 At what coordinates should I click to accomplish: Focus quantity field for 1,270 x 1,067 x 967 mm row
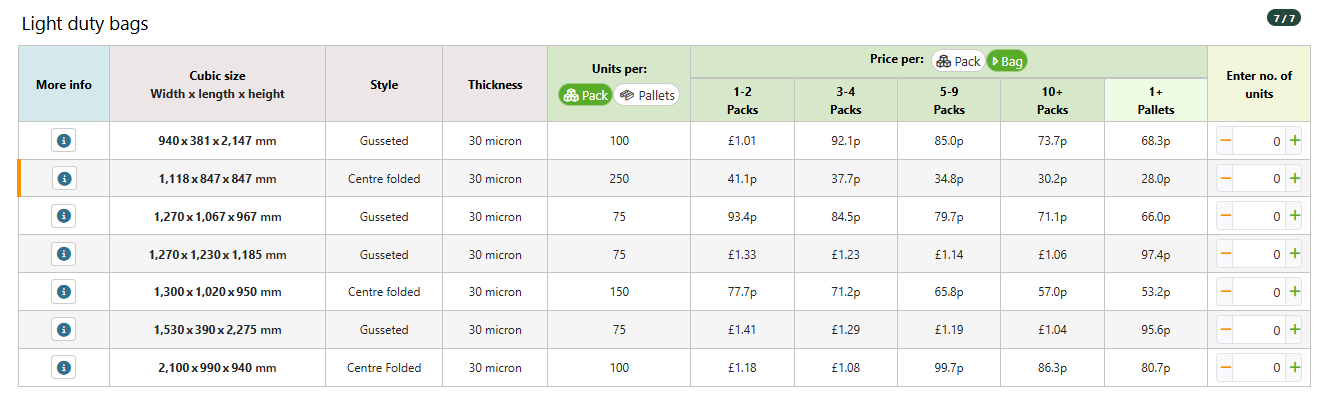(x=1260, y=216)
